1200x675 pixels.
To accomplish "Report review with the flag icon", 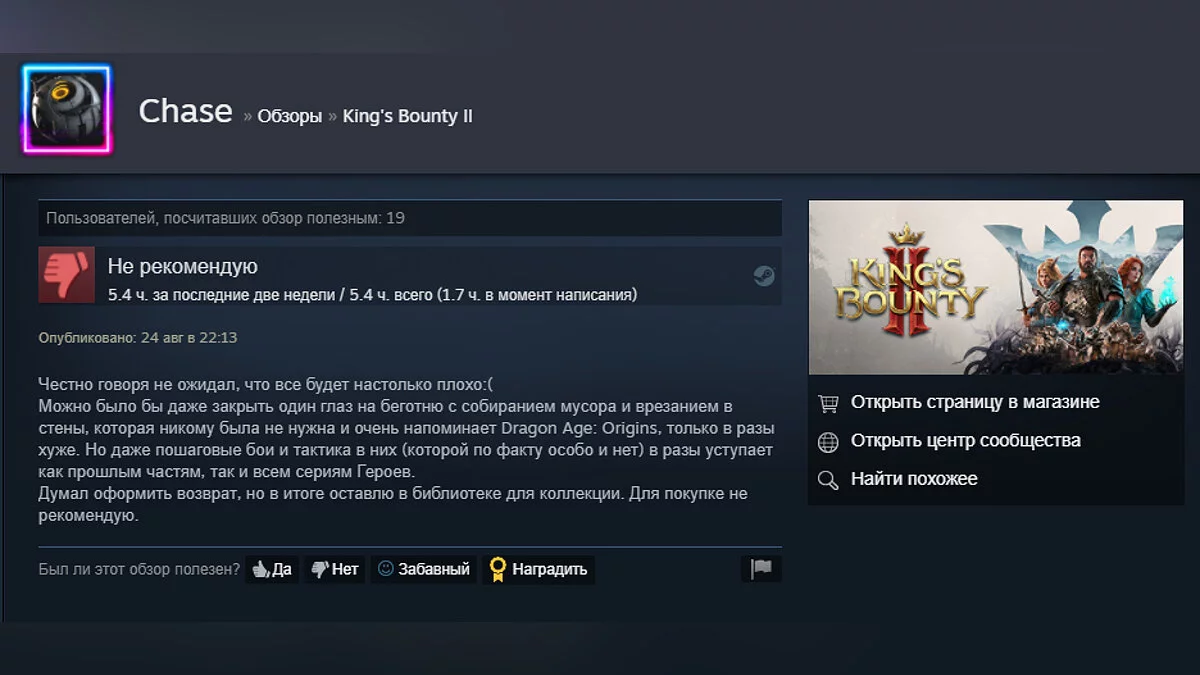I will pyautogui.click(x=762, y=569).
